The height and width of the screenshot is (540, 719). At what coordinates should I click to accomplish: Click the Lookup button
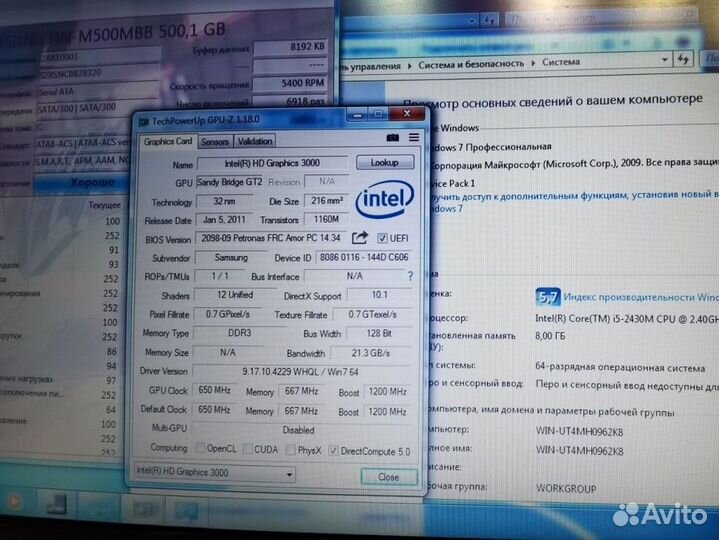(x=385, y=162)
